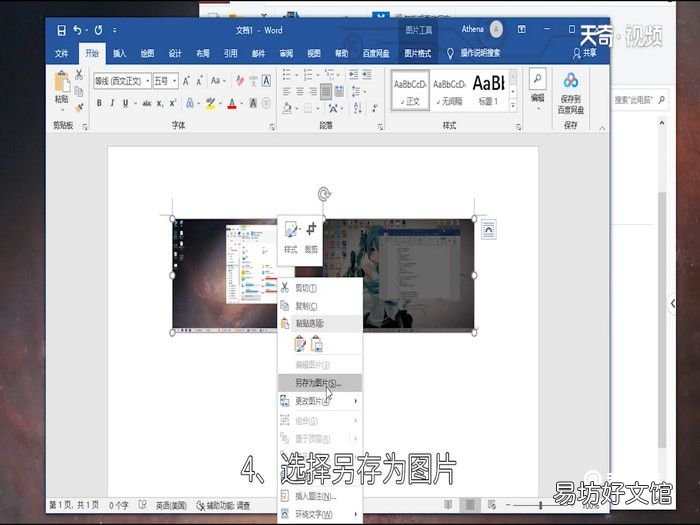Open the File (文件) tab
700x525 pixels.
(62, 54)
